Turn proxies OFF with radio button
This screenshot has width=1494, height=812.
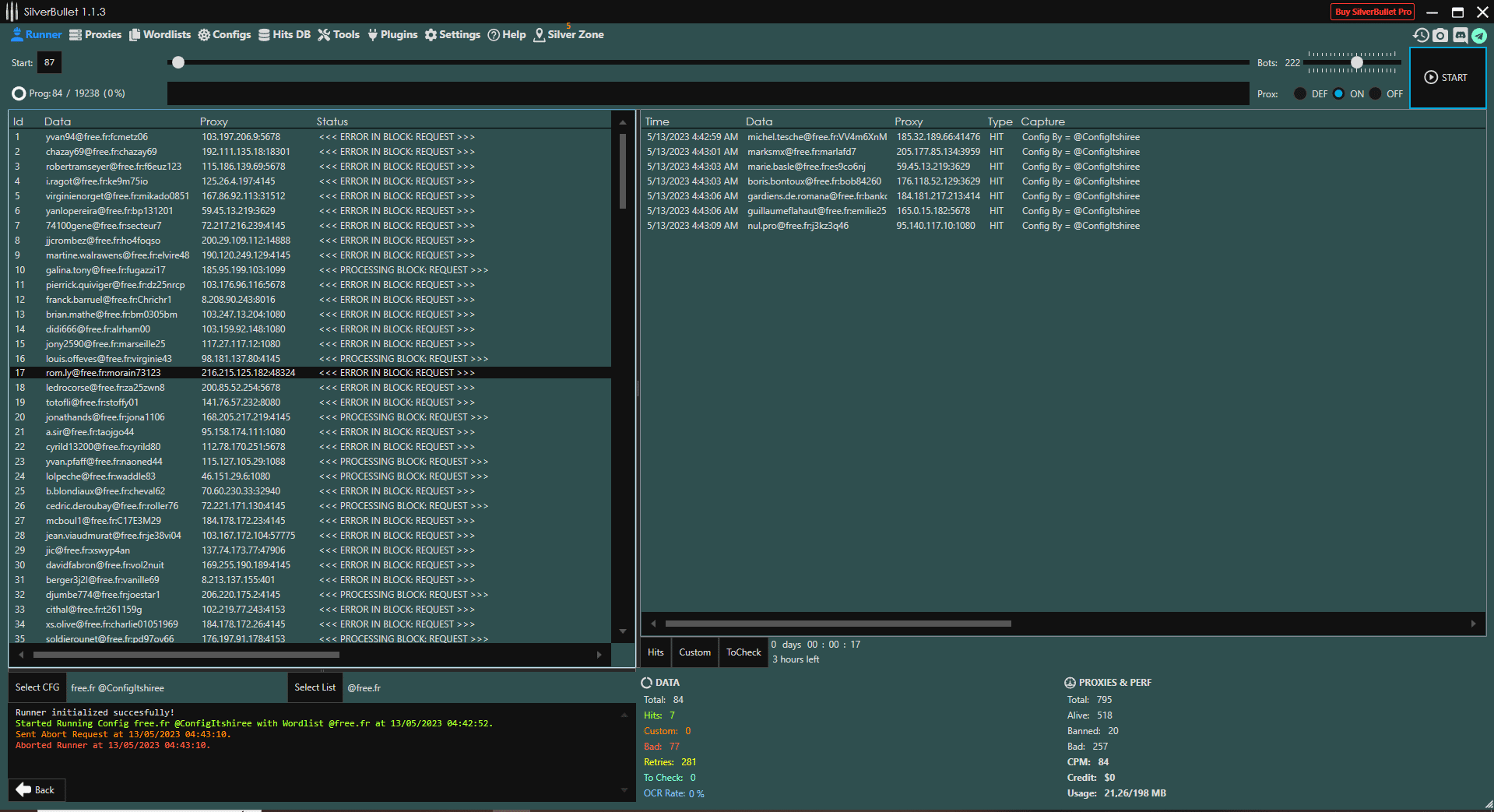(x=1376, y=93)
